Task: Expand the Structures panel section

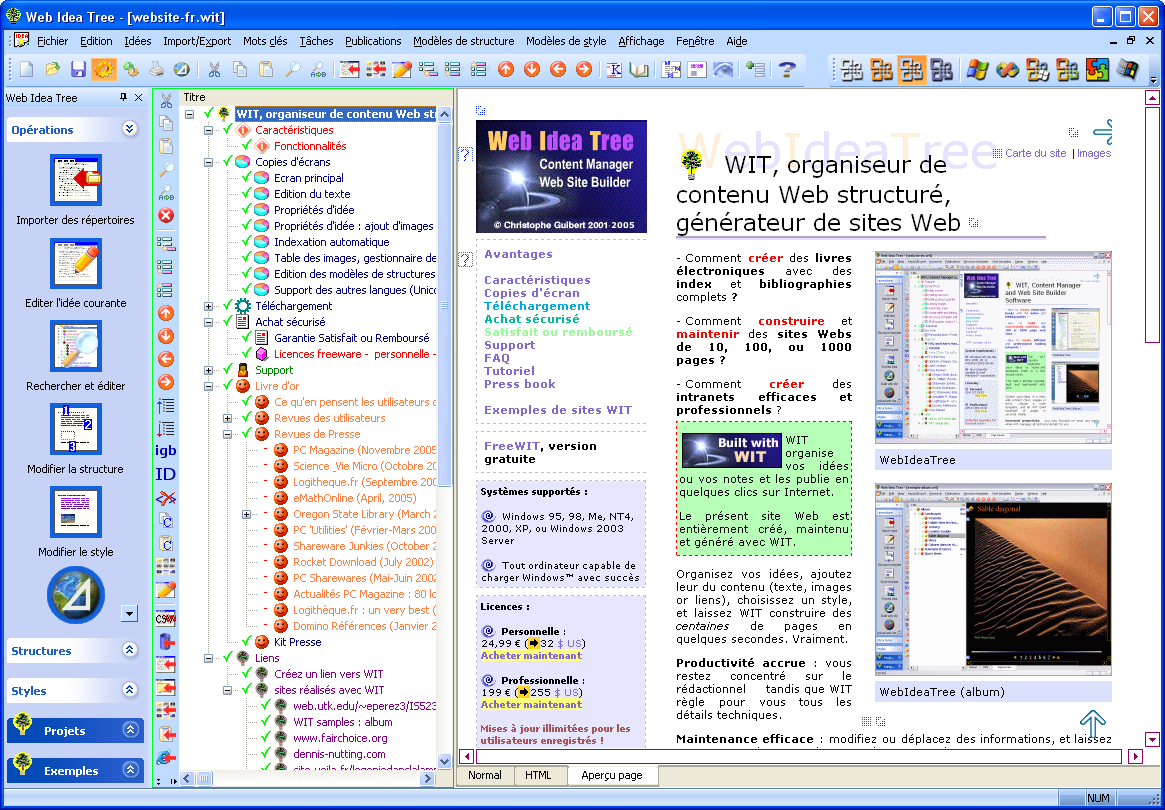Action: coord(129,650)
